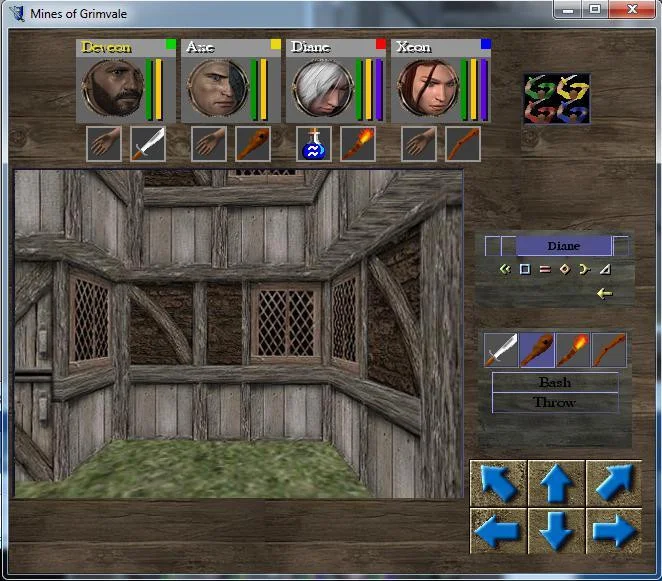Image resolution: width=662 pixels, height=581 pixels.
Task: Move backward with the down arrow
Action: pyautogui.click(x=556, y=531)
